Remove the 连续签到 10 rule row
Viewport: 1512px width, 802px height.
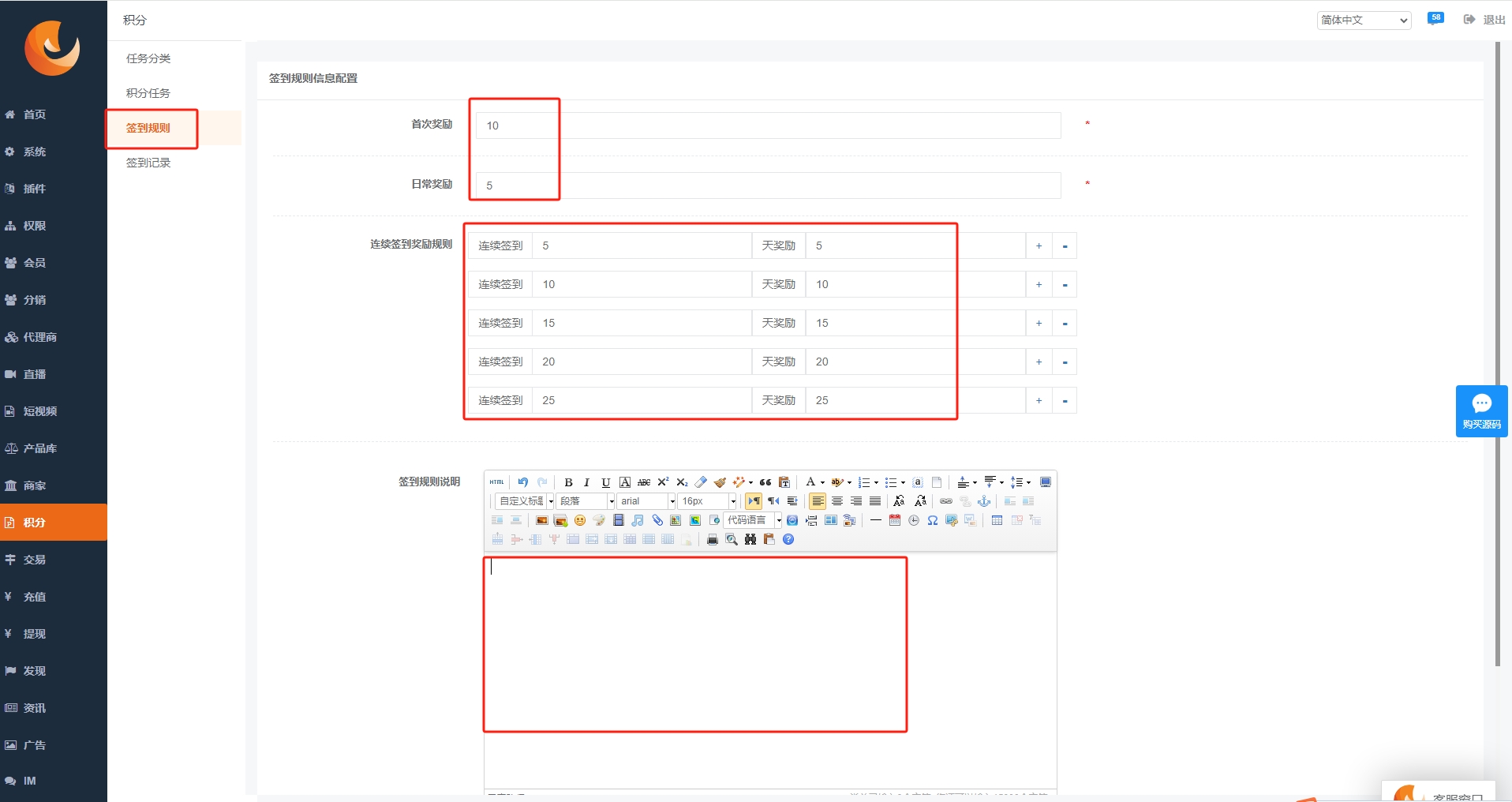tap(1065, 284)
